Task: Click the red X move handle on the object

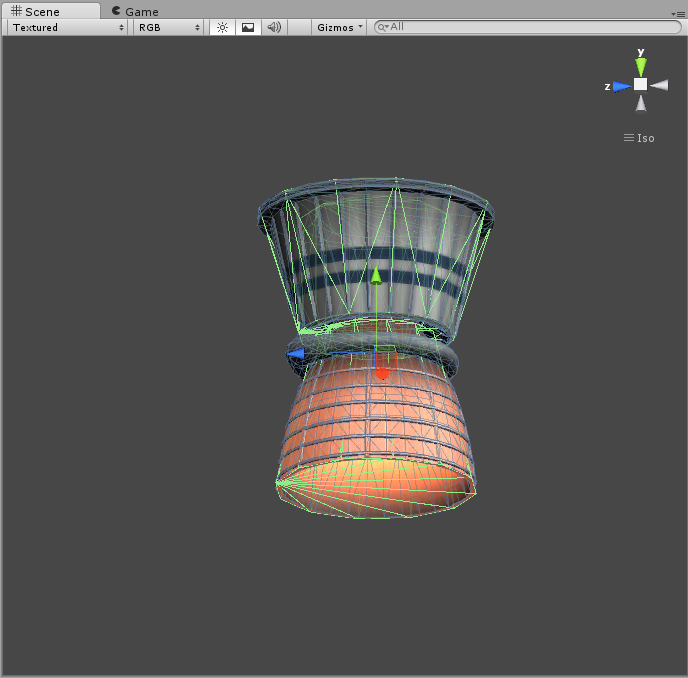Action: click(383, 374)
